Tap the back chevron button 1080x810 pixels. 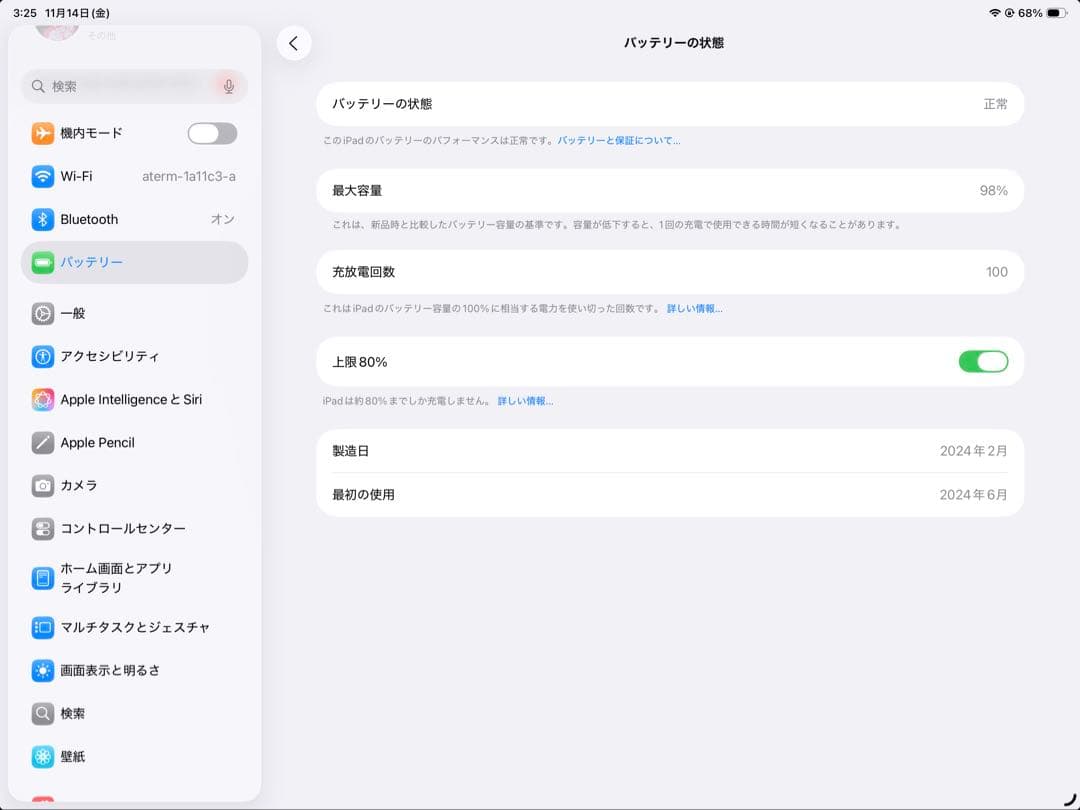pos(294,44)
